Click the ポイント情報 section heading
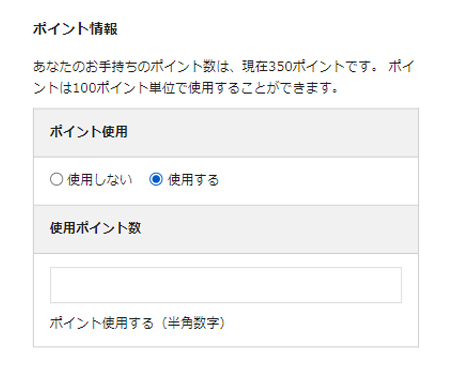Viewport: 470px width, 380px height. 75,29
